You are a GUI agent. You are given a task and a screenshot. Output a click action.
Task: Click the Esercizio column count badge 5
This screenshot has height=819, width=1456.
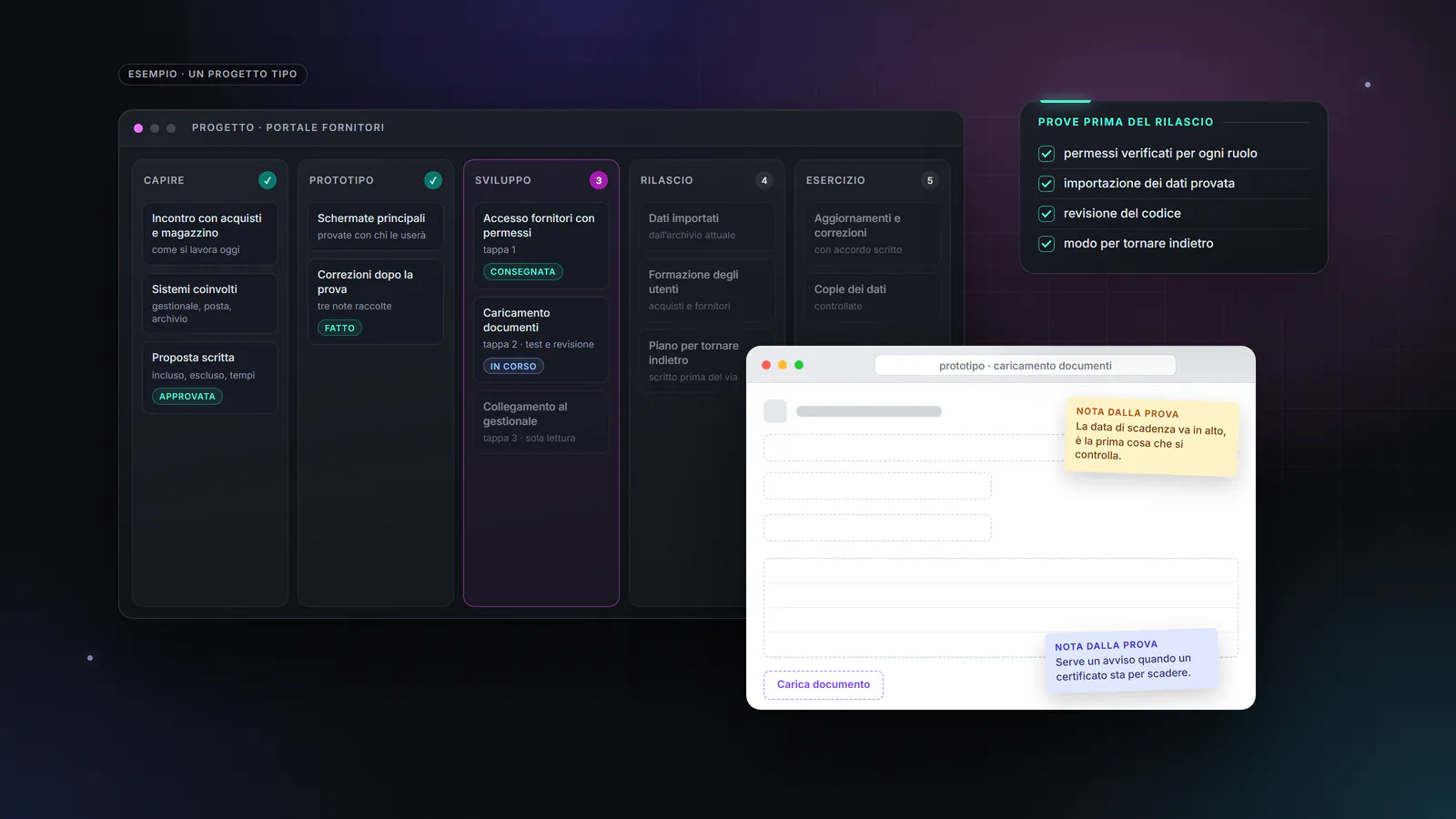930,180
